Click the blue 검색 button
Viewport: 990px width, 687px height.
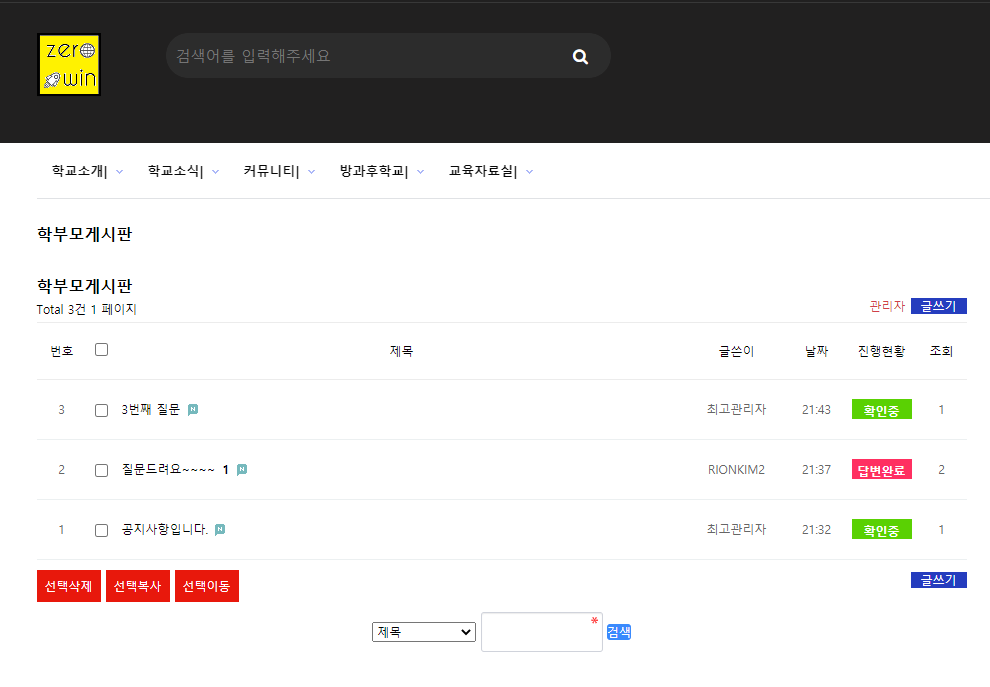coord(619,632)
